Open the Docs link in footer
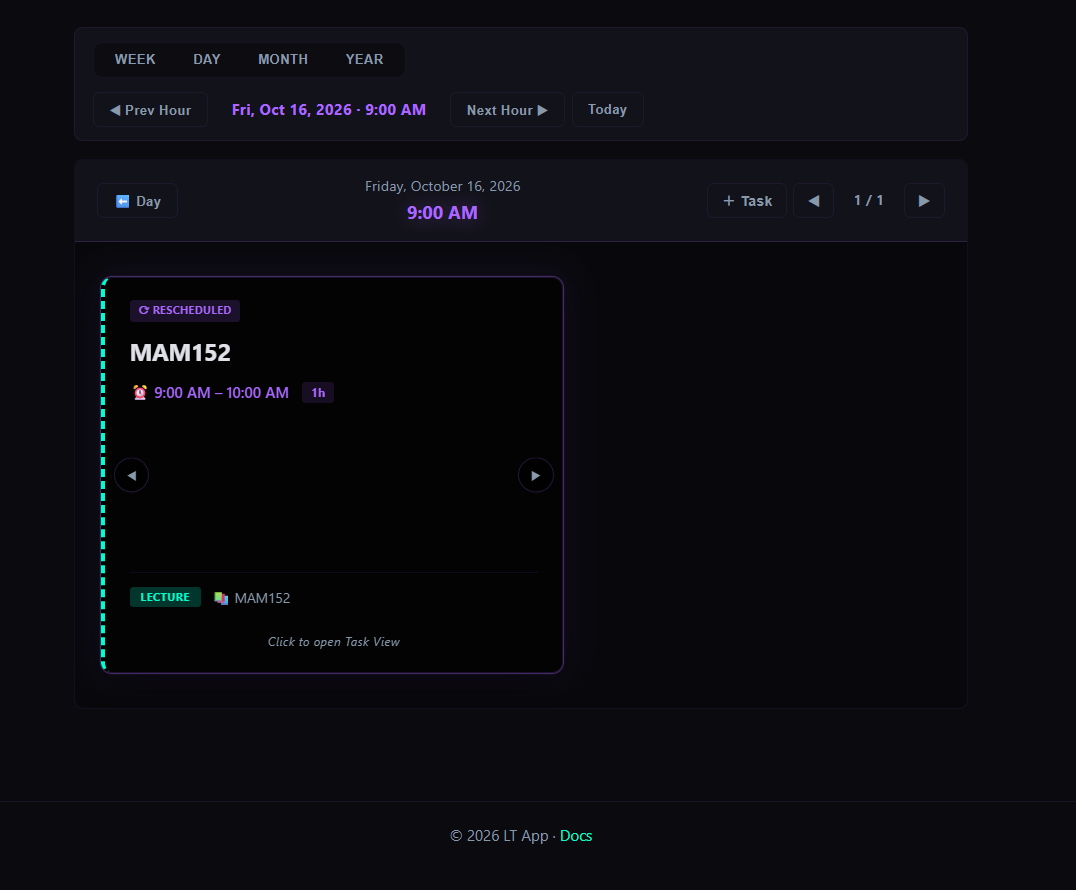This screenshot has height=890, width=1076. pos(576,836)
